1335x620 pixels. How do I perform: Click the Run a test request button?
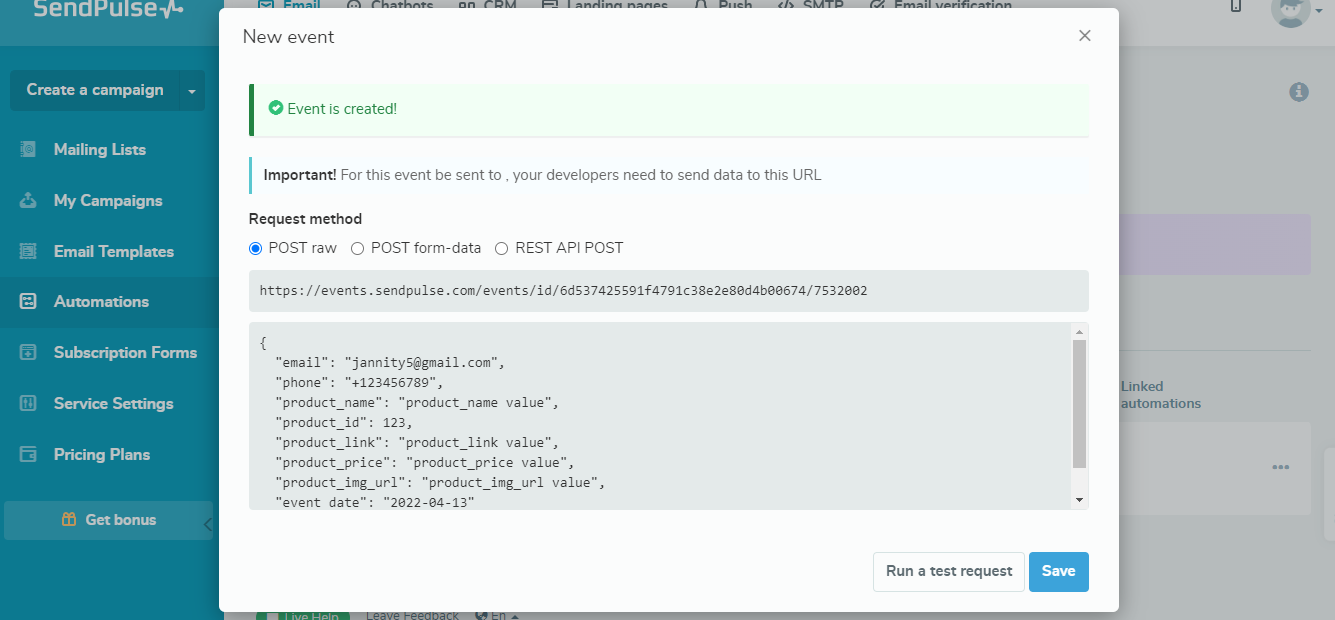click(x=948, y=571)
